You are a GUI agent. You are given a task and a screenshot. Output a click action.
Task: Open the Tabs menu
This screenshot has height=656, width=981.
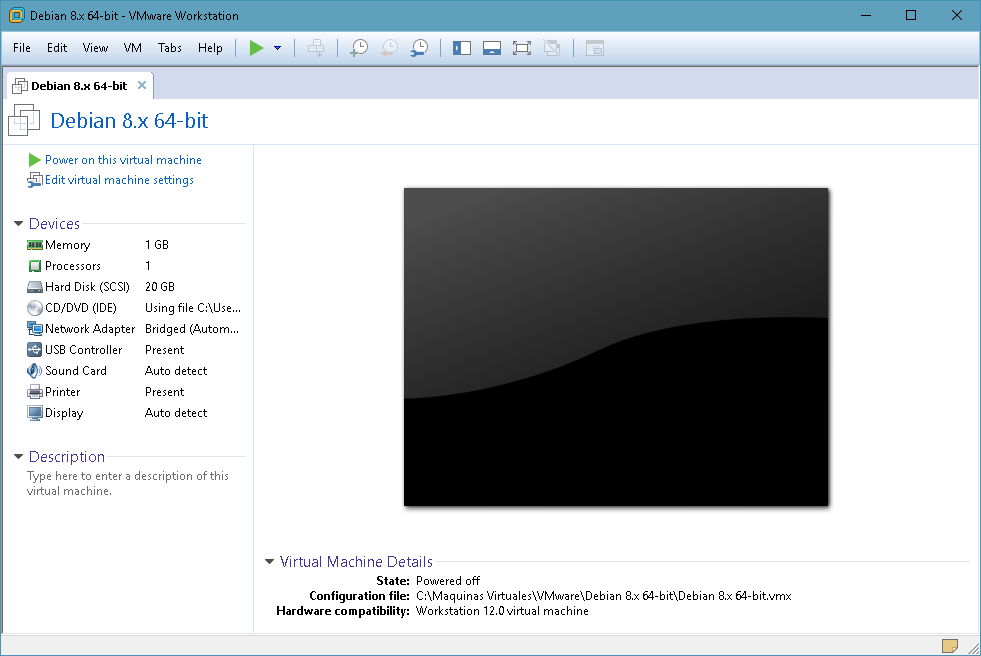pos(170,48)
